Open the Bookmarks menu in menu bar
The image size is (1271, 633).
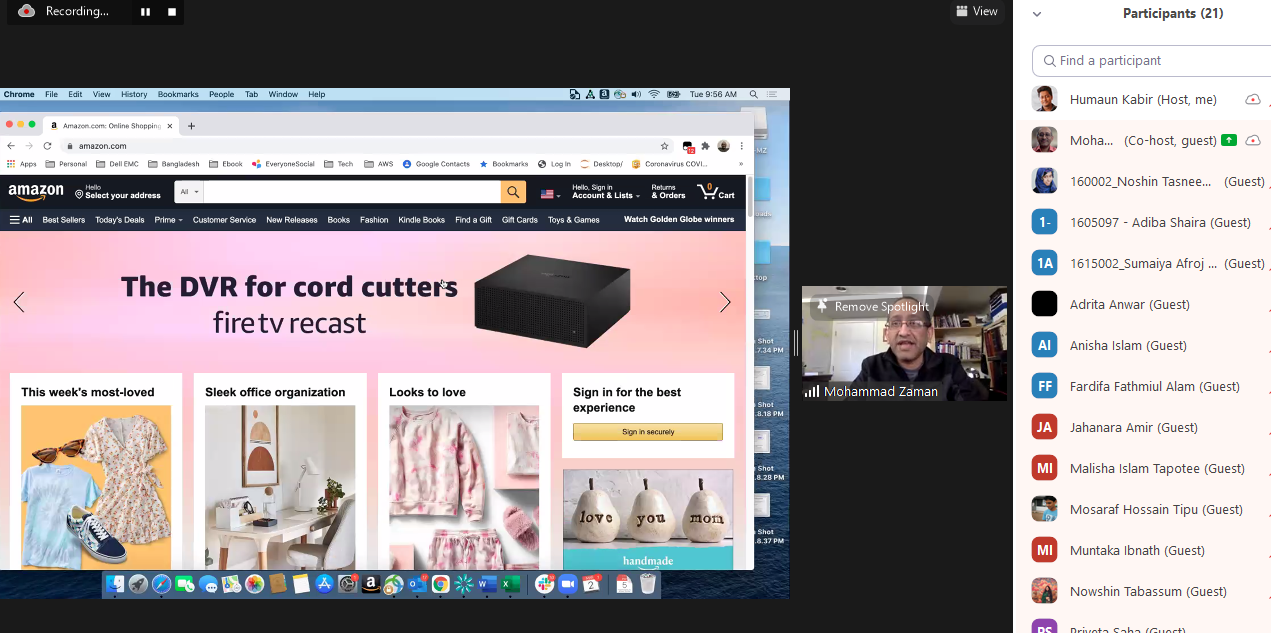(x=178, y=94)
